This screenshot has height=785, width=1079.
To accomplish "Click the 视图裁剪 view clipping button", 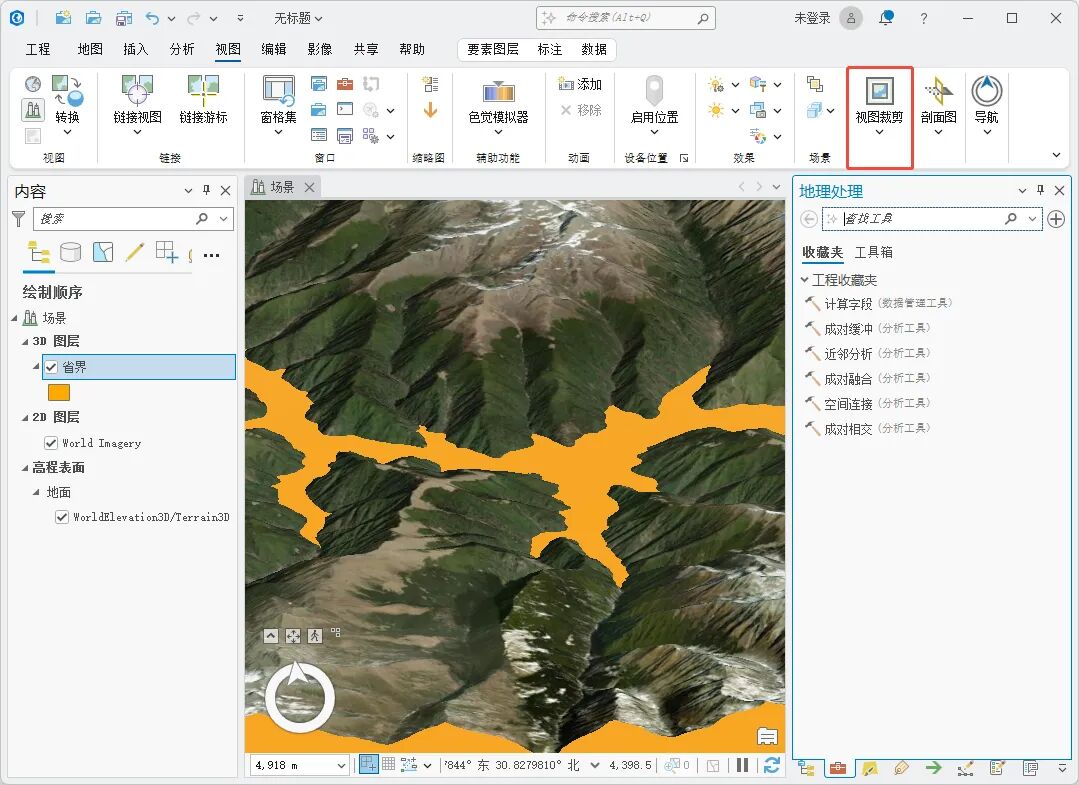I will [879, 103].
